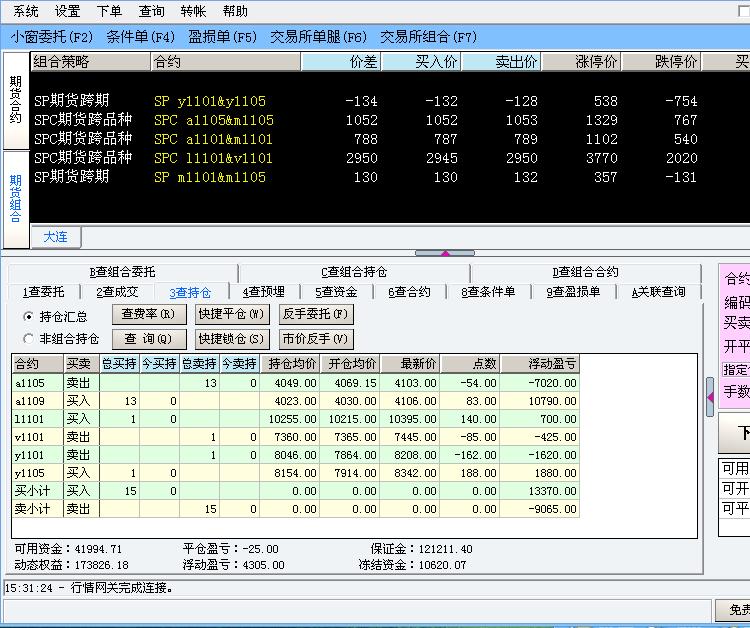Click the 反手委托 (F) button
The width and height of the screenshot is (750, 628).
point(316,314)
